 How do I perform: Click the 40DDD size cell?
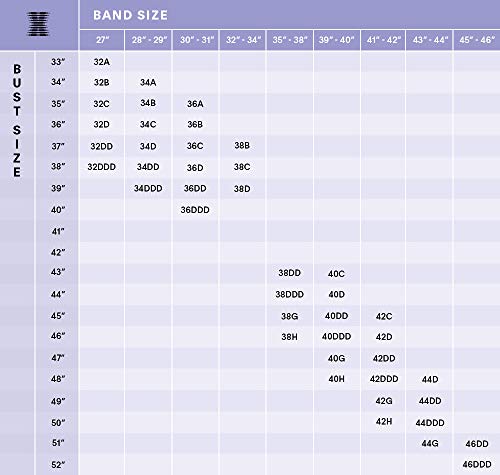coord(336,336)
